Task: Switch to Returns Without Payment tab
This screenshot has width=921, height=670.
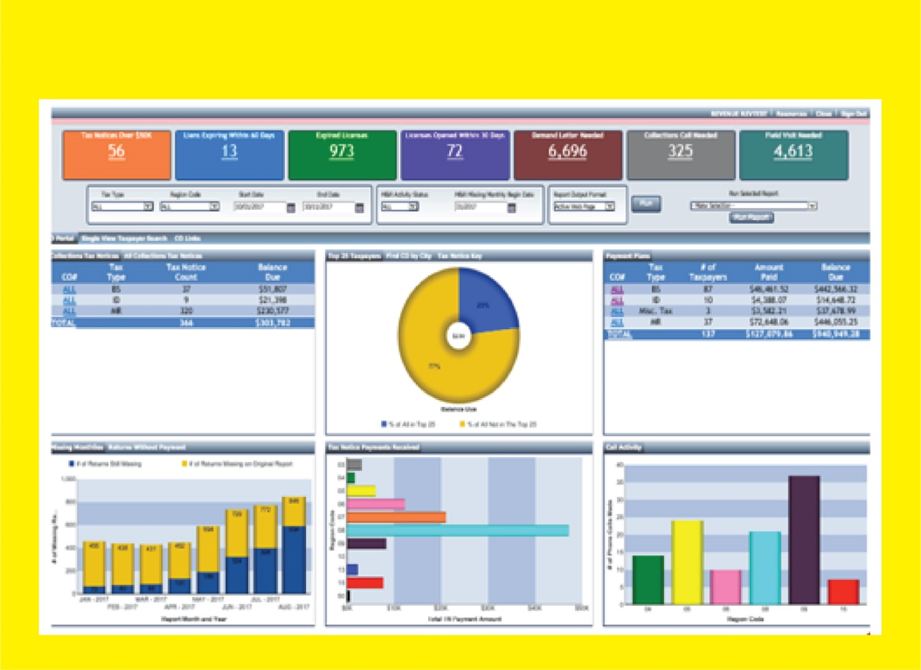Action: point(147,447)
